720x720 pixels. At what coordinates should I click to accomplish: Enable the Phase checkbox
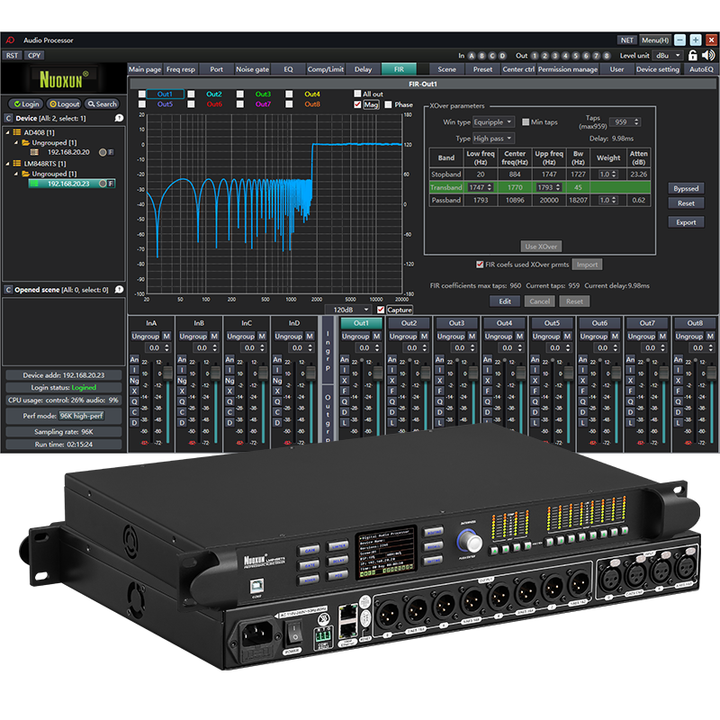tap(388, 104)
